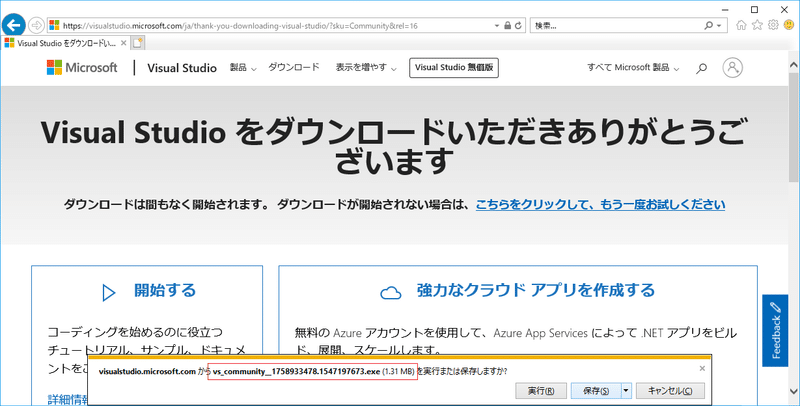
Task: Select the Visual Studio download tab
Action: (65, 43)
